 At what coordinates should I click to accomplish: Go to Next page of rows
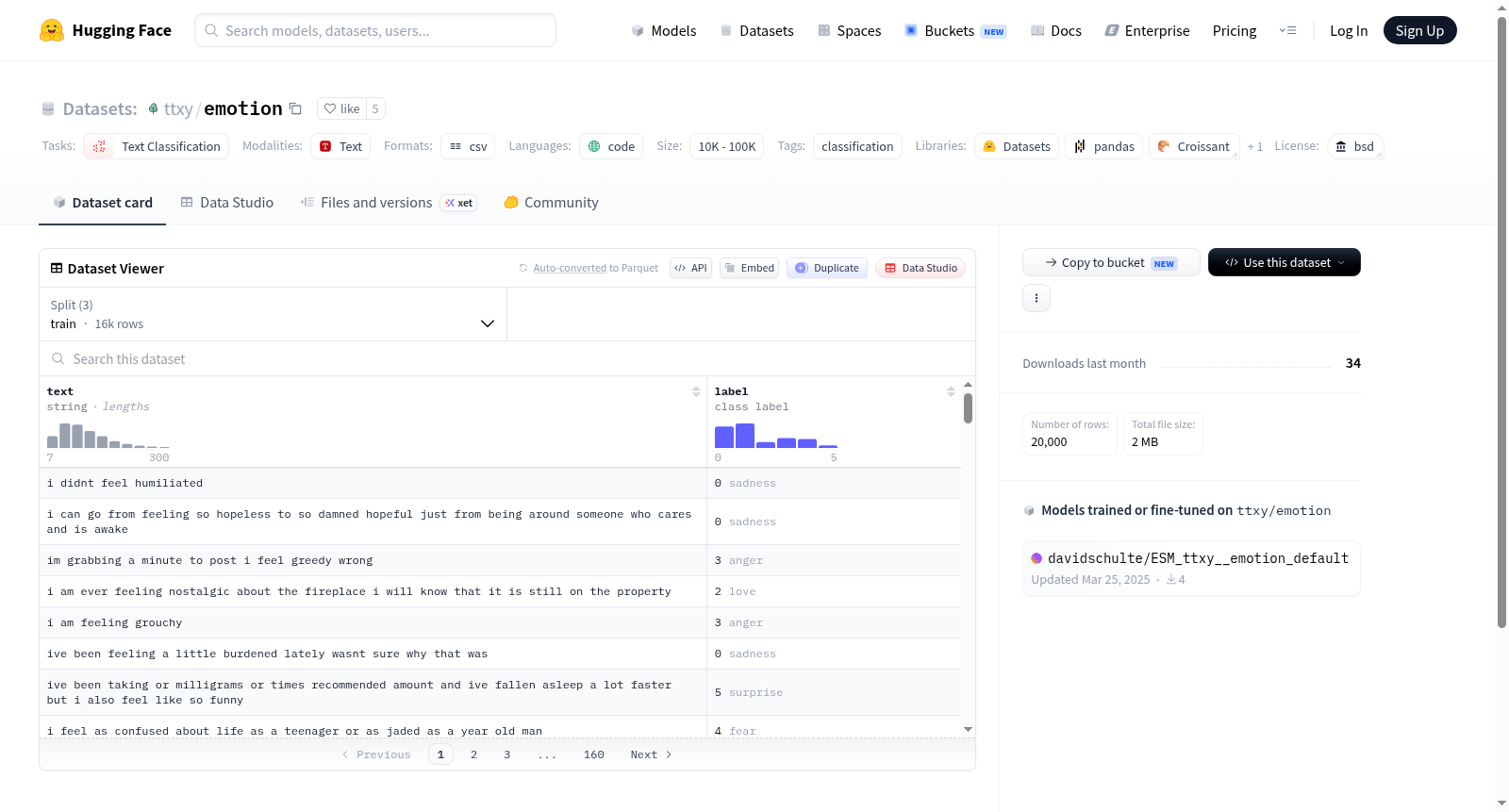click(651, 754)
